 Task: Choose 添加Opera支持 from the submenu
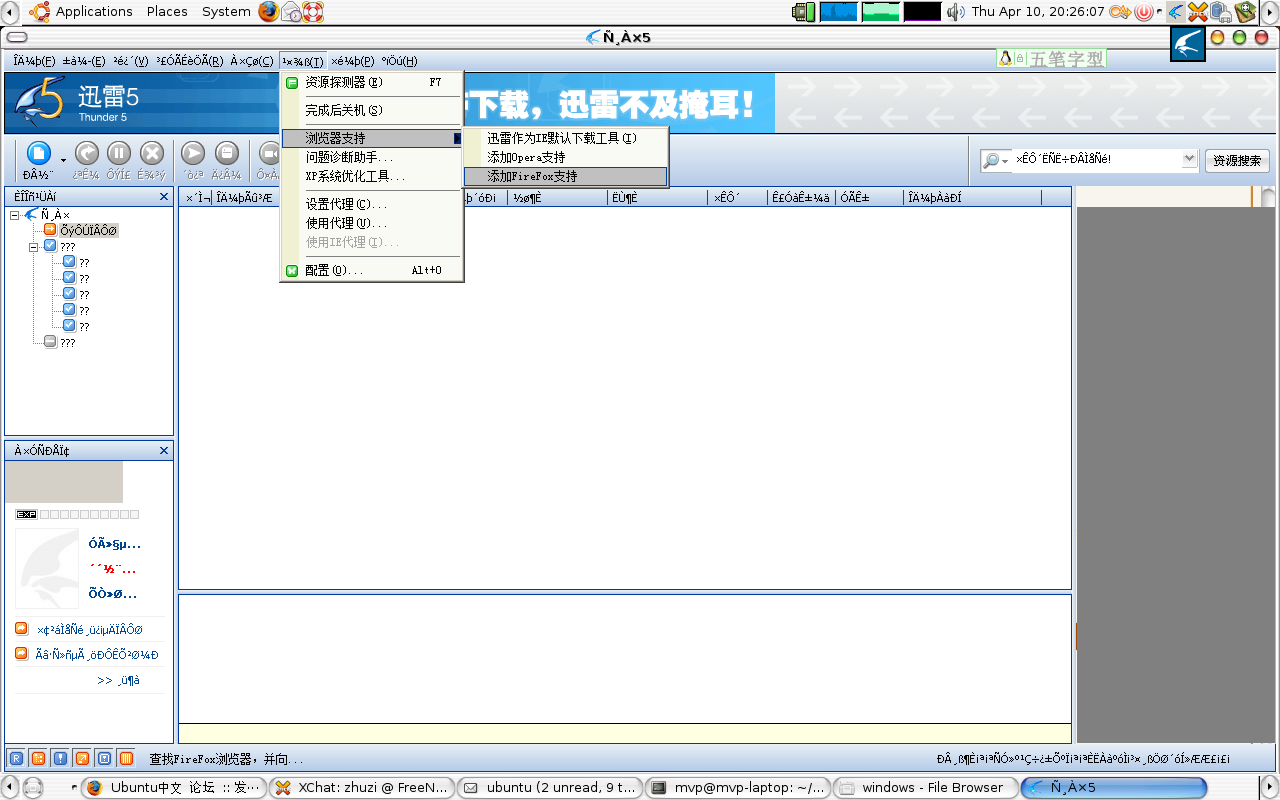pyautogui.click(x=565, y=157)
